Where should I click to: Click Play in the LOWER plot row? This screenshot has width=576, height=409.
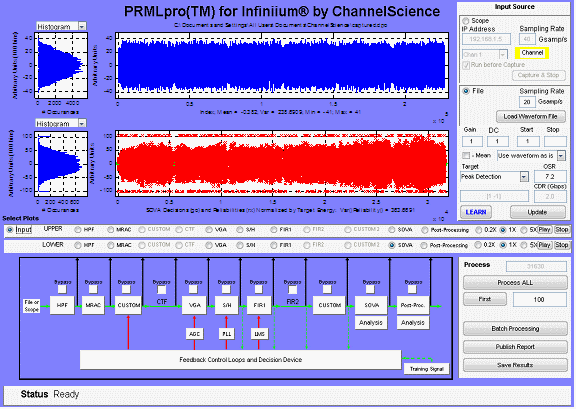click(x=544, y=245)
